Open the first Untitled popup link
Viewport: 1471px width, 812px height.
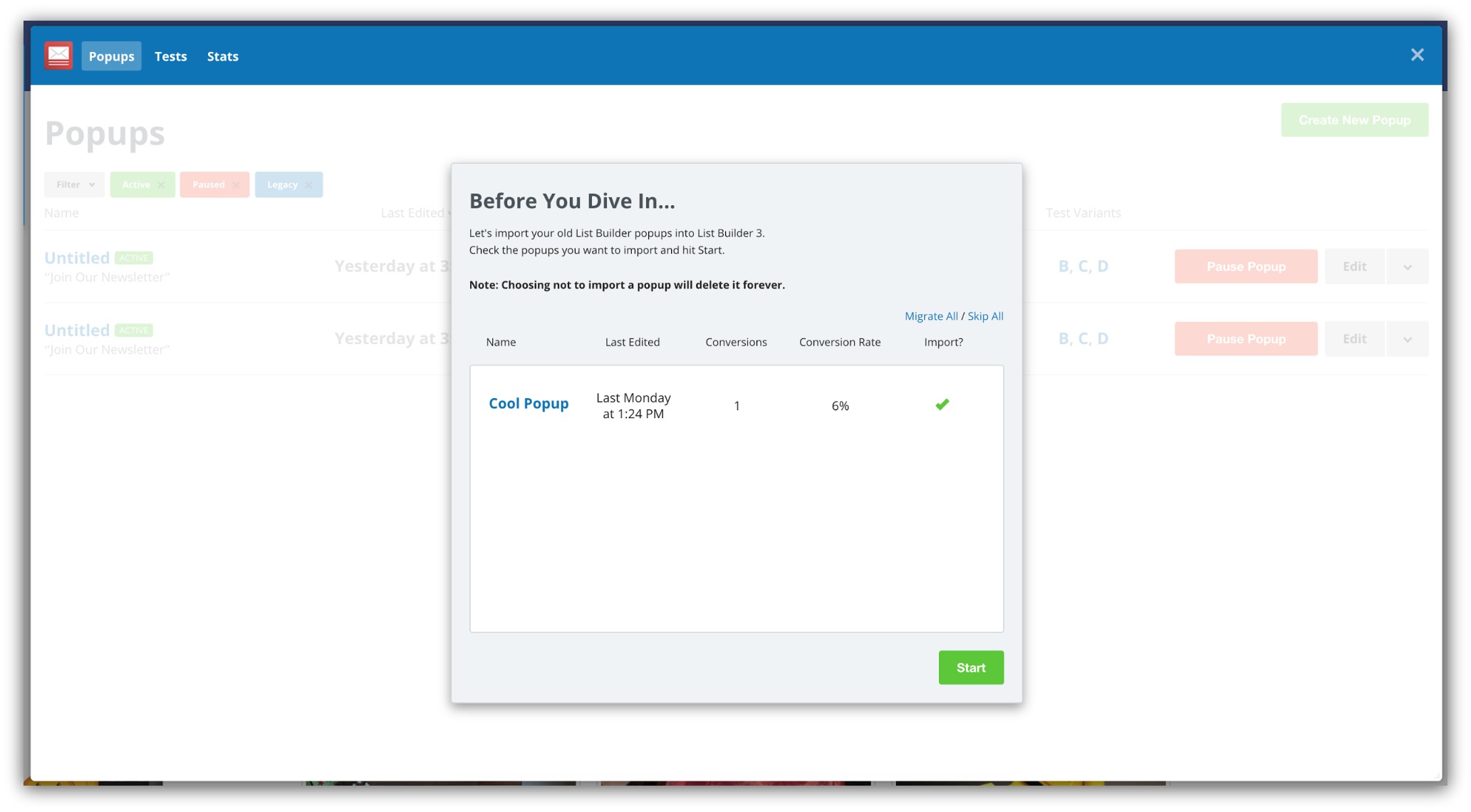(77, 258)
